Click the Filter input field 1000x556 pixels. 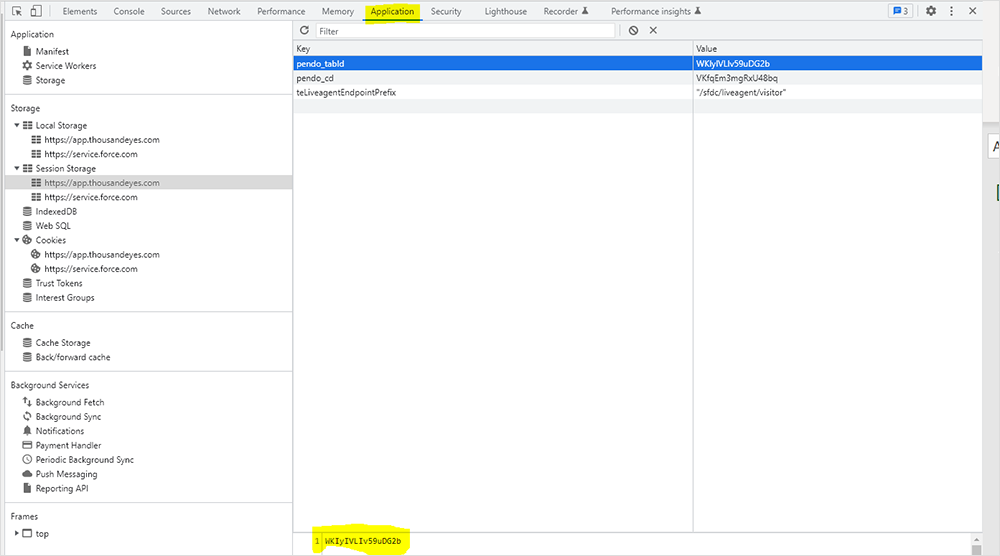(x=465, y=31)
